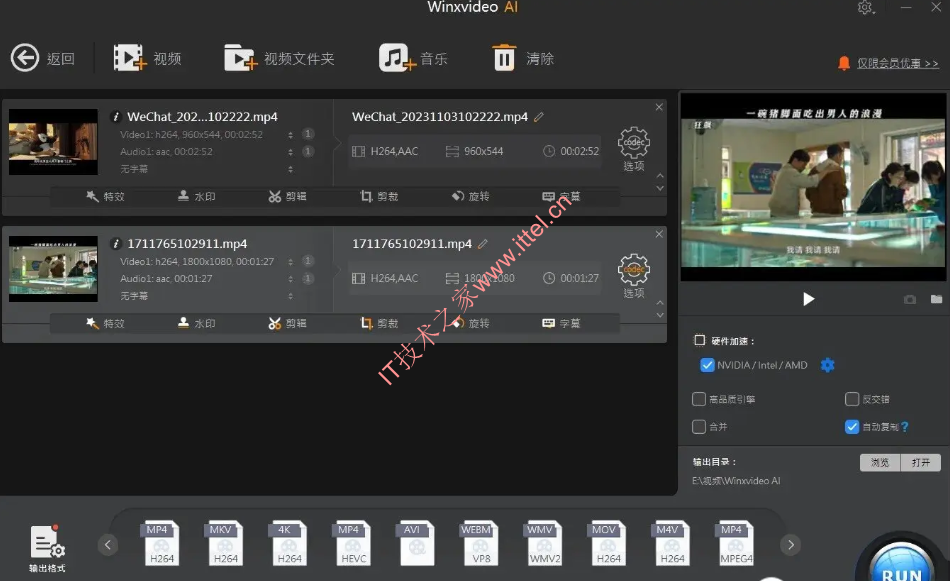The width and height of the screenshot is (950, 581).
Task: Show file info for WeChat_202...102222.mp4
Action: point(116,117)
